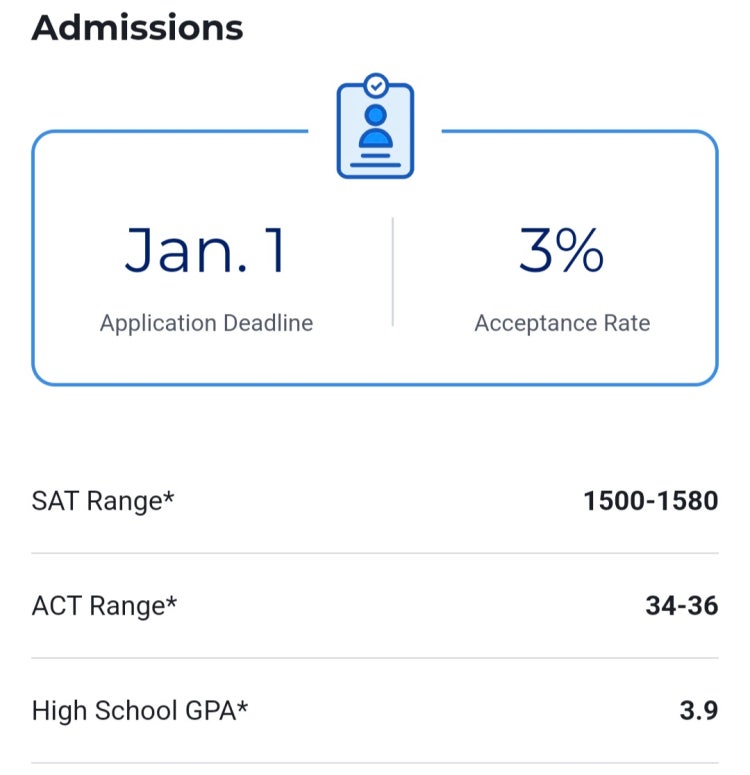Click the Jan. 1 deadline date
This screenshot has width=750, height=775.
[x=205, y=250]
